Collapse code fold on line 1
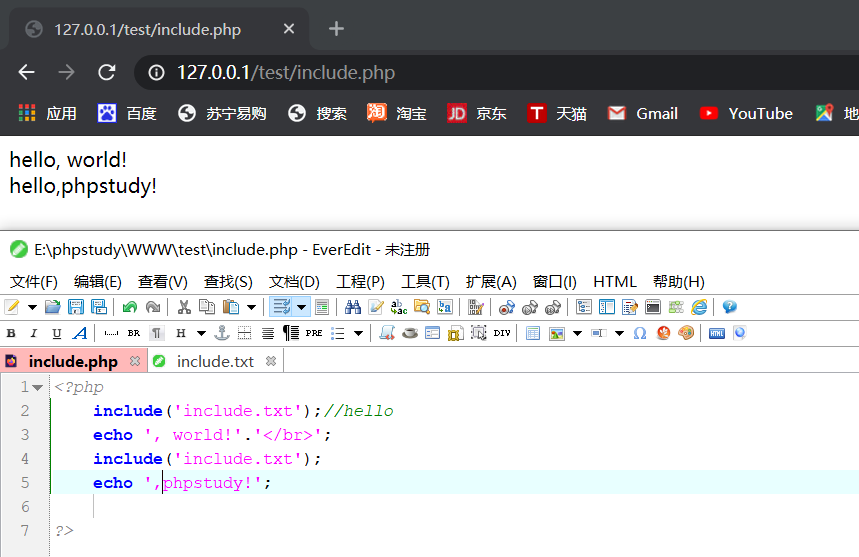Image resolution: width=859 pixels, height=557 pixels. (37, 388)
